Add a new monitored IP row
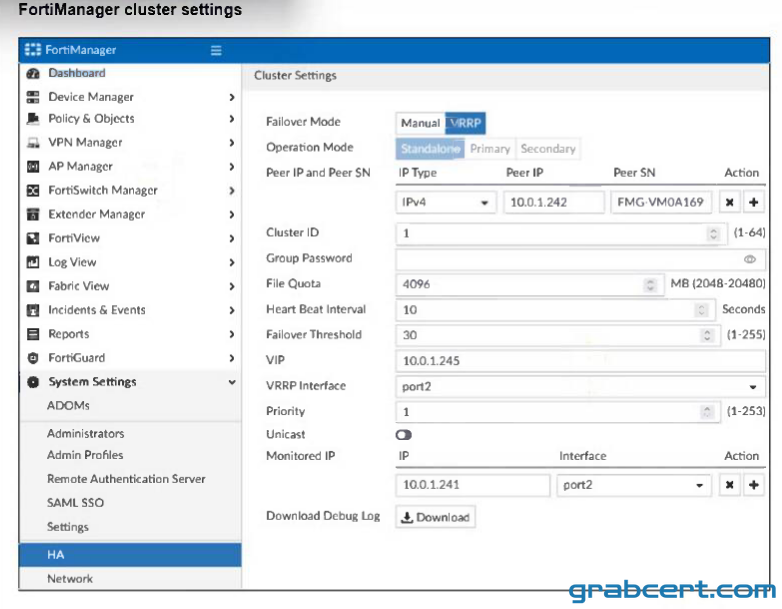Screen dimensions: 782x609 754,485
